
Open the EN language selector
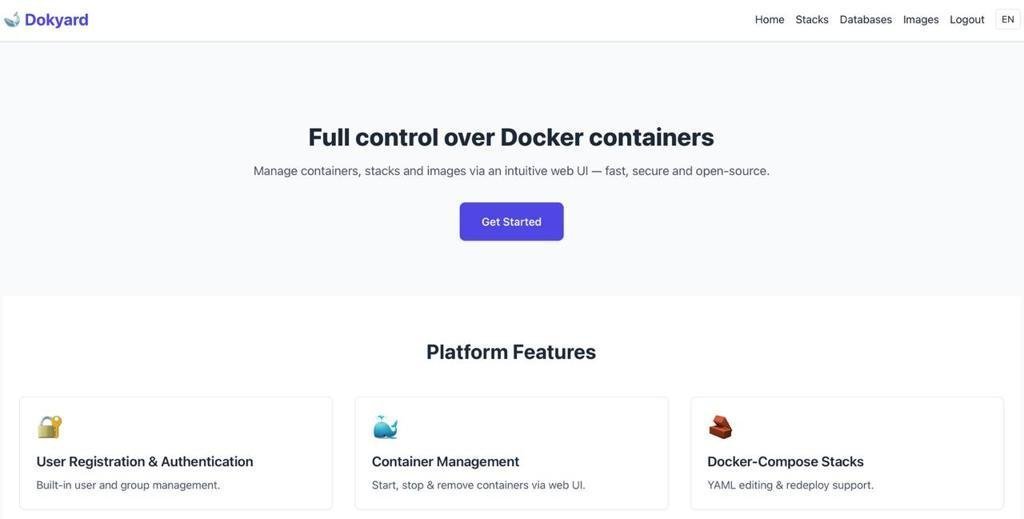click(1008, 20)
